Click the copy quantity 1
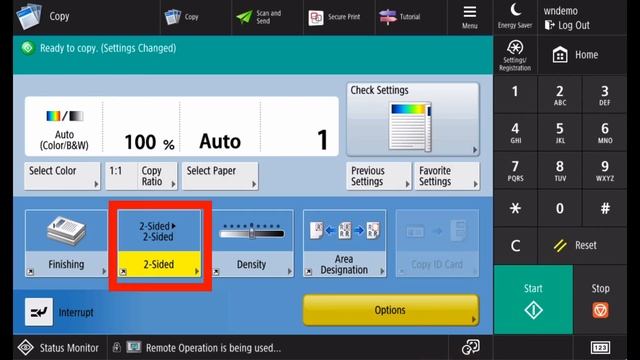The image size is (640, 360). [x=322, y=140]
